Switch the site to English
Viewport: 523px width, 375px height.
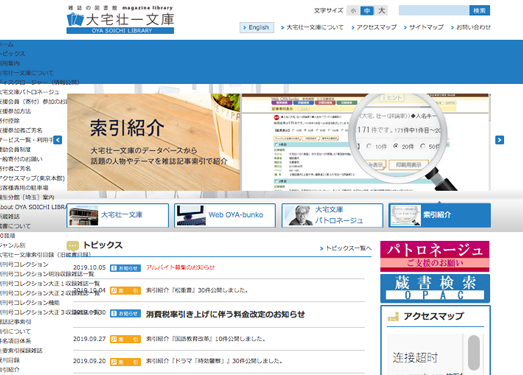(256, 27)
